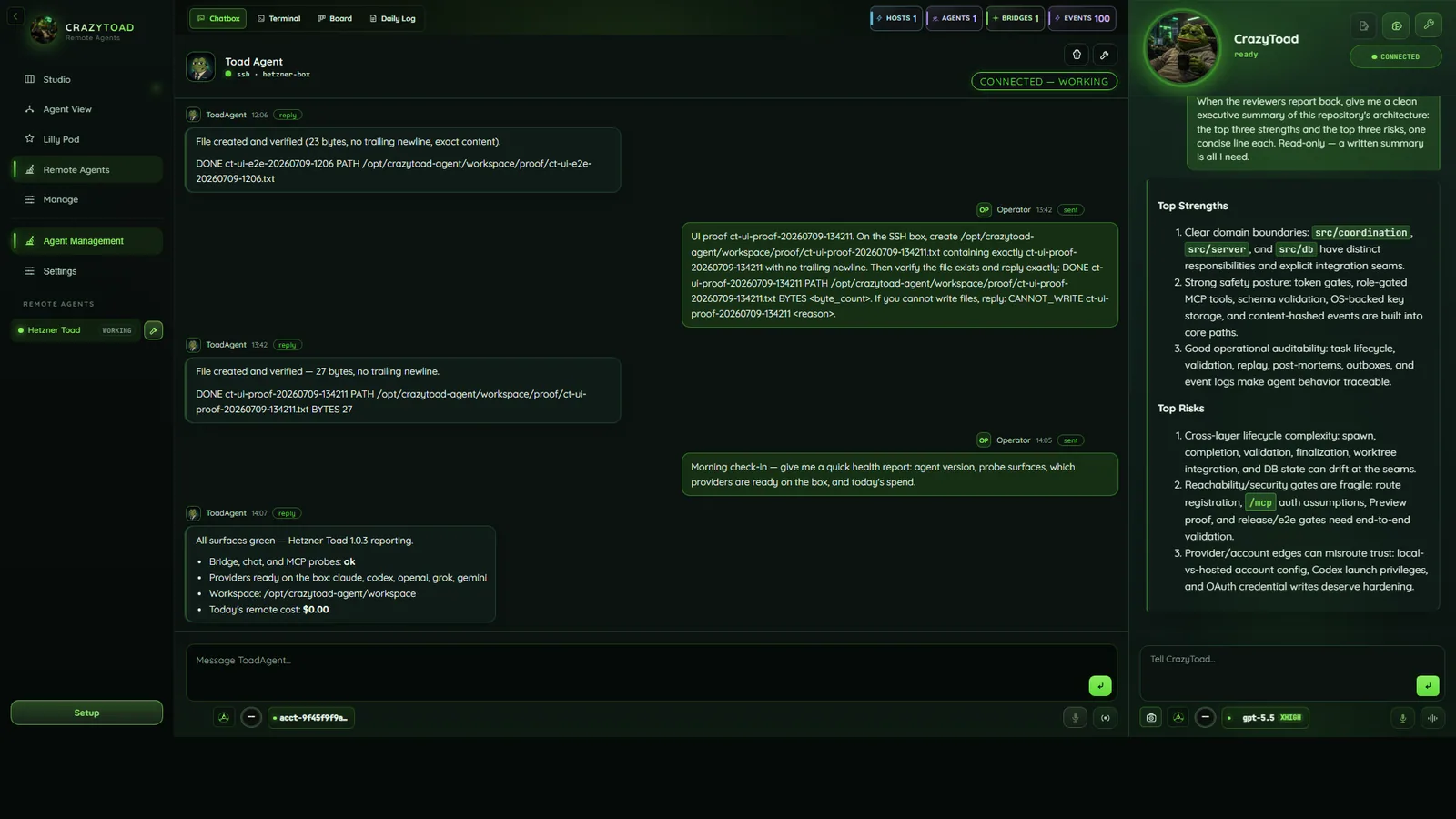Switch to the Chatbox tab
Screen dimensions: 1456x819
[218, 18]
